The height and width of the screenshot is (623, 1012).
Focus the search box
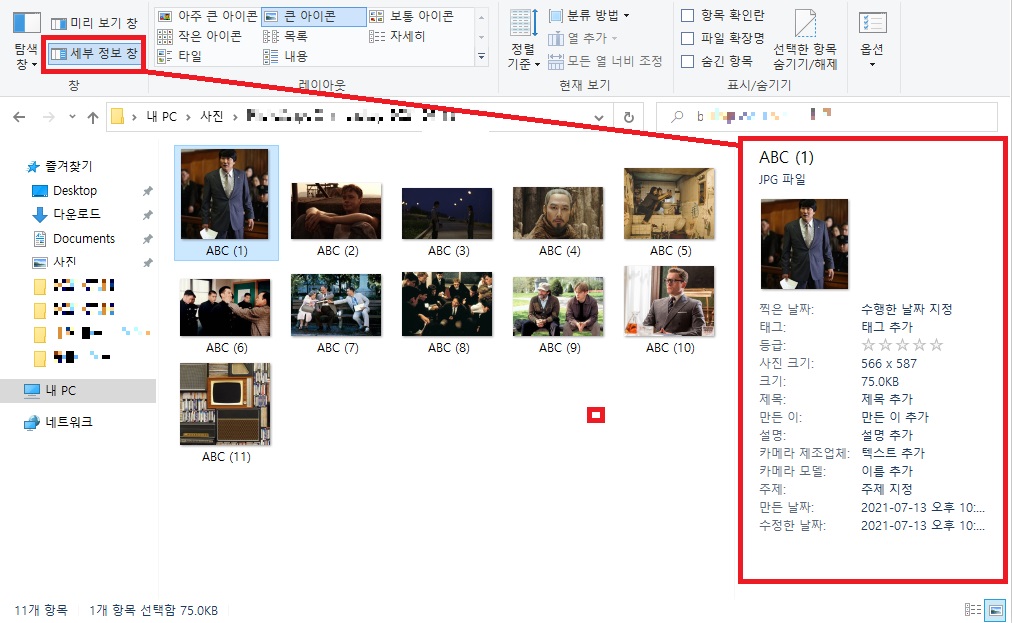pyautogui.click(x=826, y=117)
